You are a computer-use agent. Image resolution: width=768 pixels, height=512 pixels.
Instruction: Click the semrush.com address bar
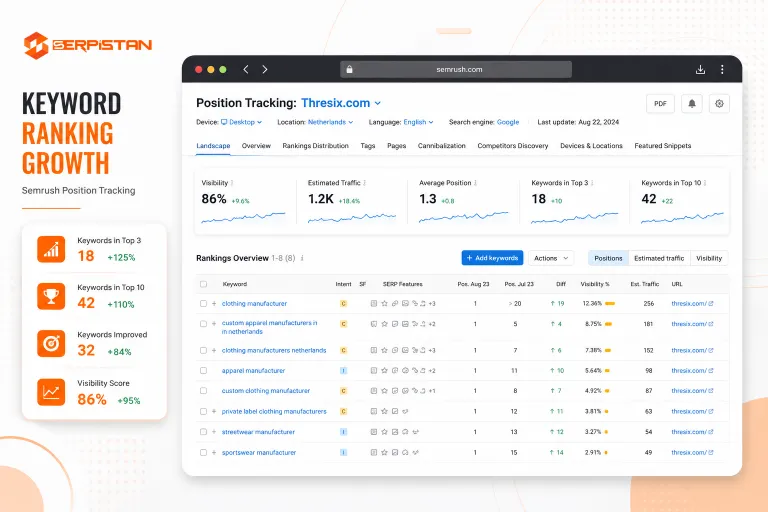tap(456, 70)
